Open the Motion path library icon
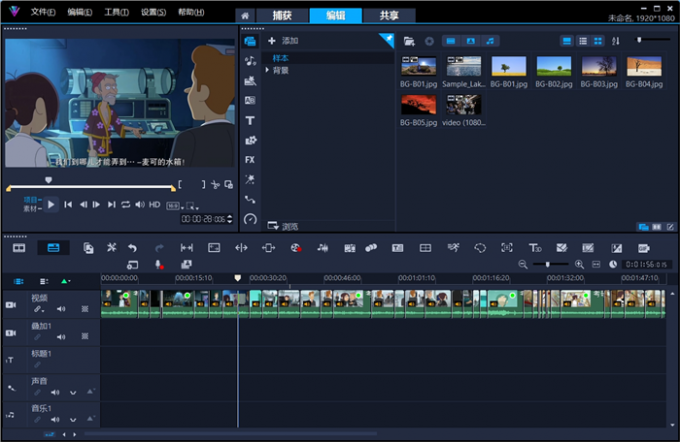Screen dimensions: 680x442 [250, 200]
